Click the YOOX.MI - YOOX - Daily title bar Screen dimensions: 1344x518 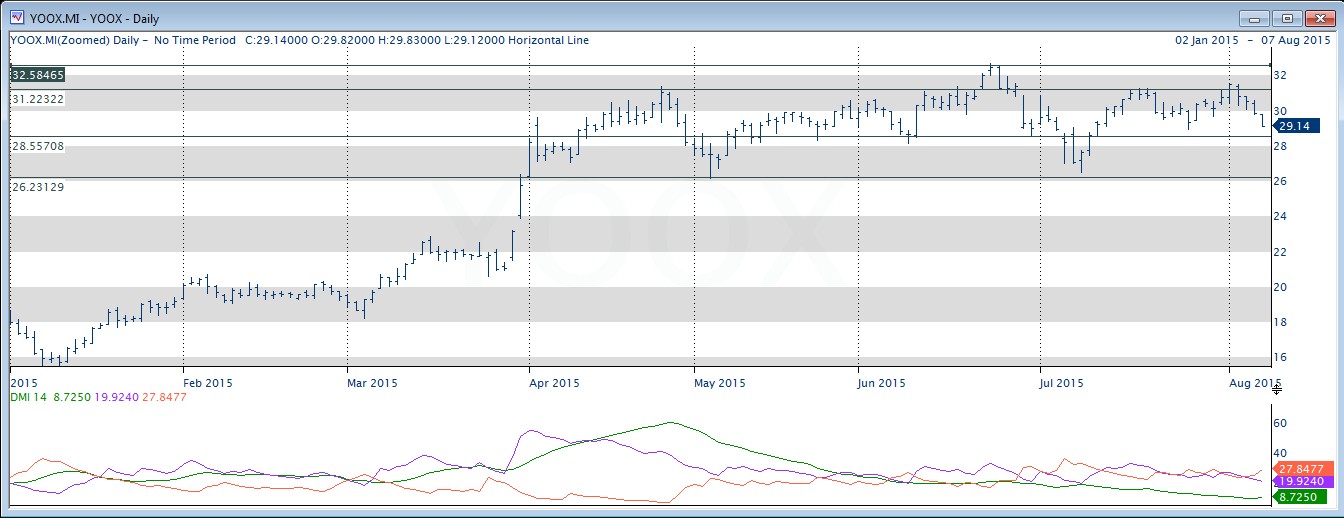(600, 18)
